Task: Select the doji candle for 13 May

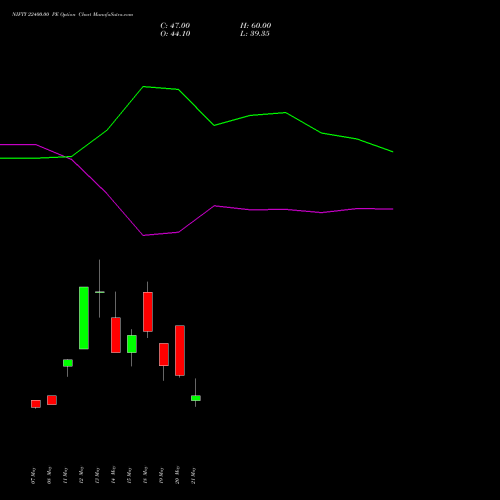Action: [x=100, y=292]
